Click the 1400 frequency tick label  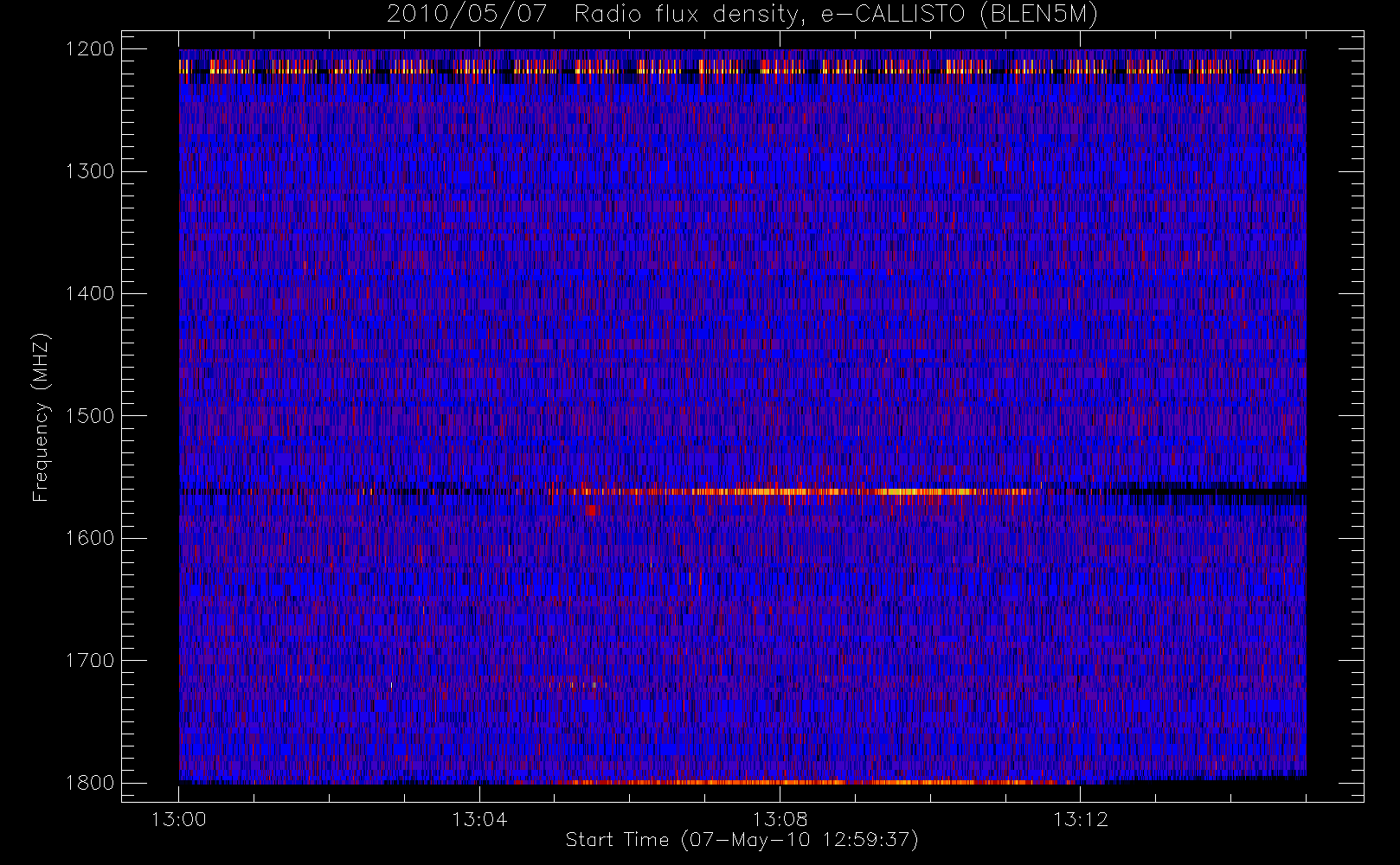tap(90, 293)
